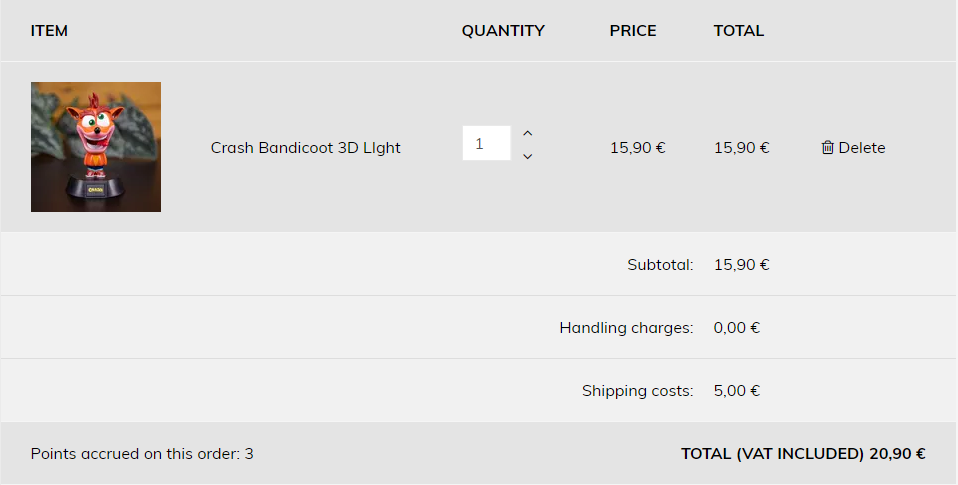This screenshot has width=958, height=485.
Task: Click the item unit price 15,90 €
Action: click(638, 148)
